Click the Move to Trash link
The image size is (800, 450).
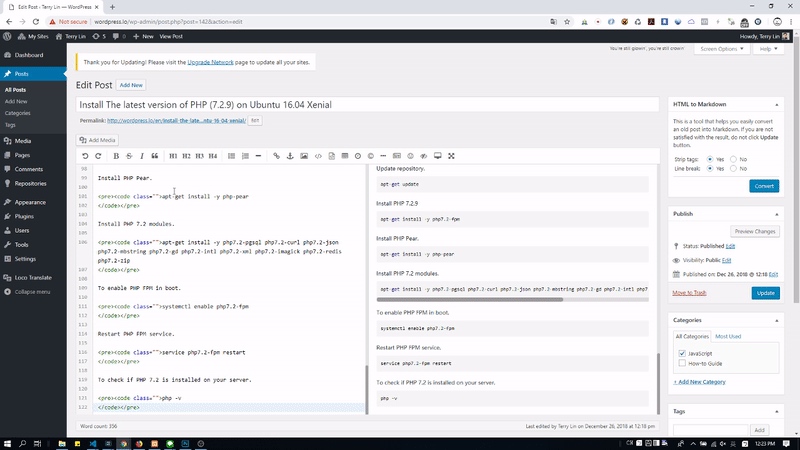point(691,293)
